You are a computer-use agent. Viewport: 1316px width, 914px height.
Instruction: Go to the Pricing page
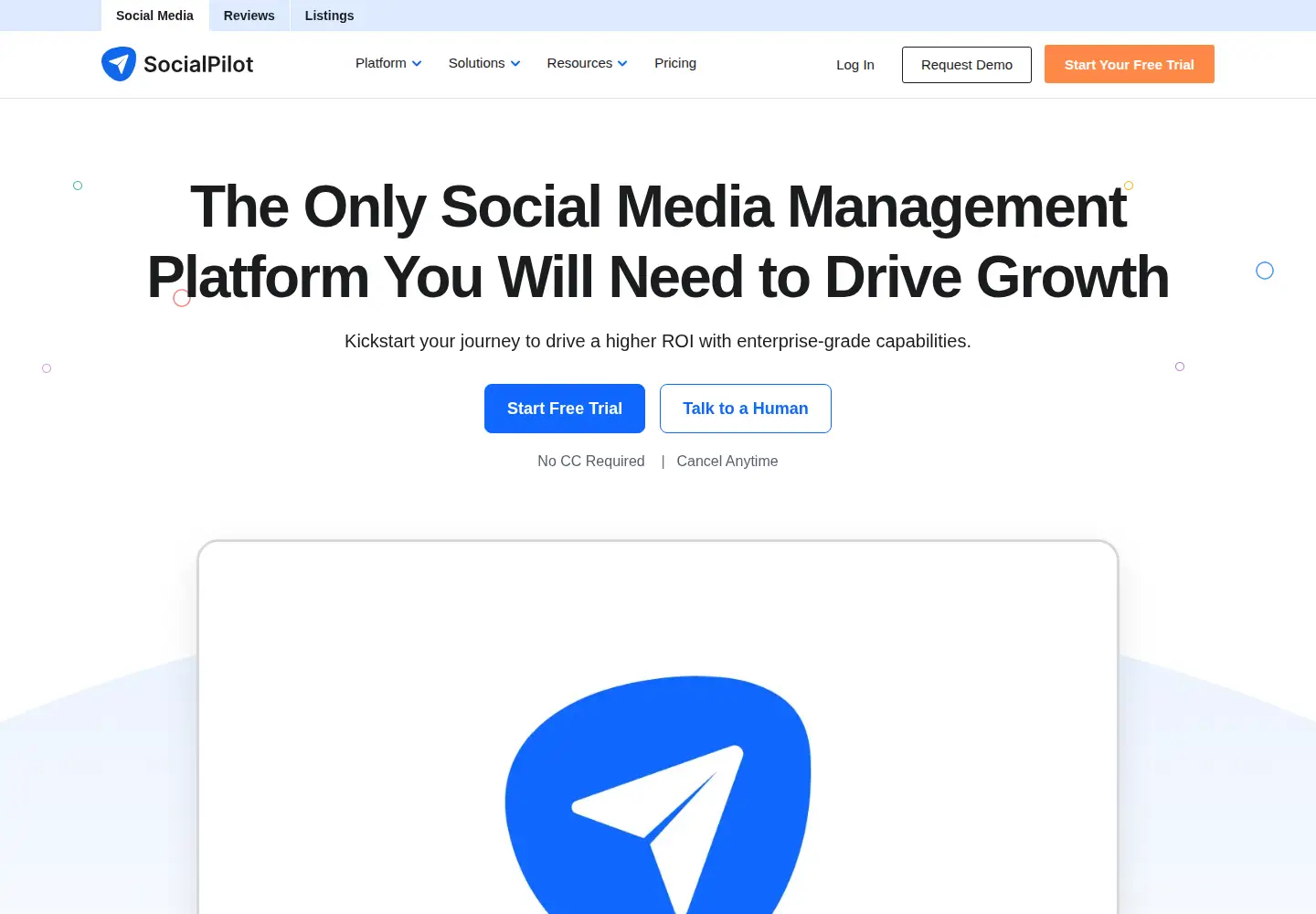(x=675, y=63)
